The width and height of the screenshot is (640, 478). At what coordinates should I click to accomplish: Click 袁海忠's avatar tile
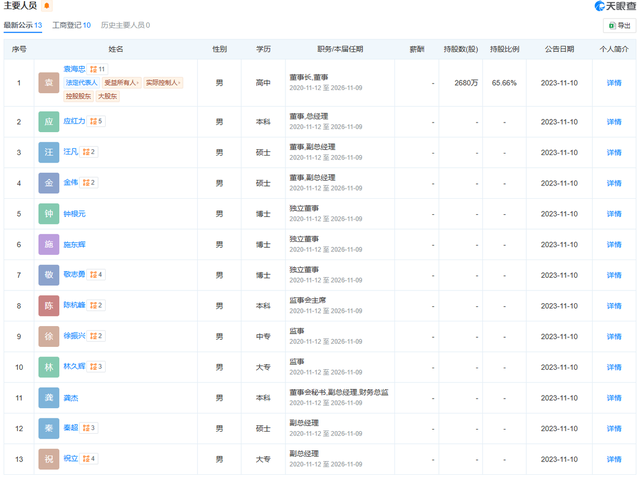click(x=48, y=83)
